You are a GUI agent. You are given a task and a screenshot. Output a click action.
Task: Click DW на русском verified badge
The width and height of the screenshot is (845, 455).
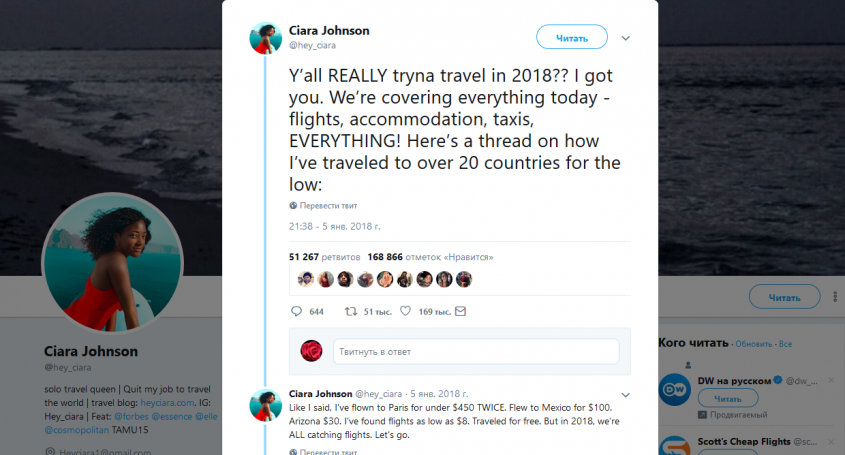pos(778,380)
